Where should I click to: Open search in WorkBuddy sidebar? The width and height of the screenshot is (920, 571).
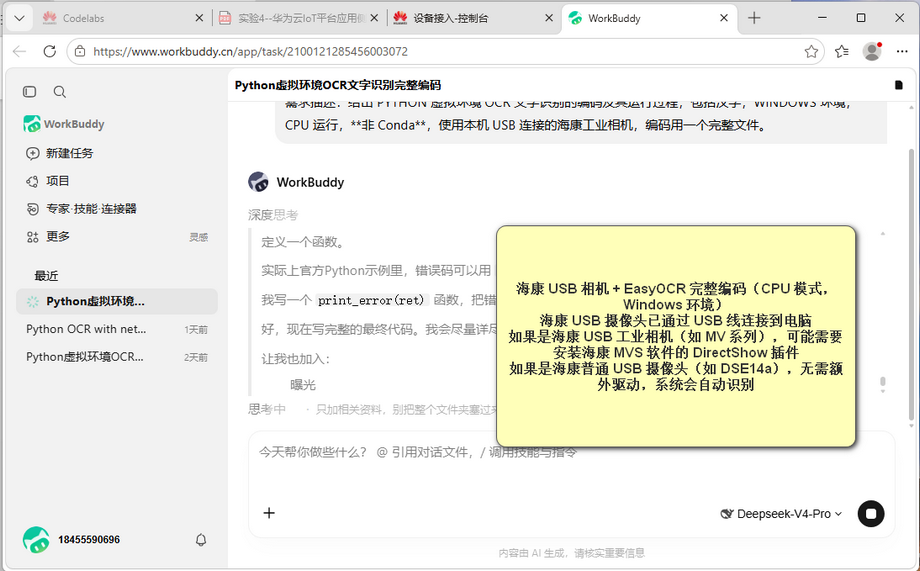click(x=60, y=92)
